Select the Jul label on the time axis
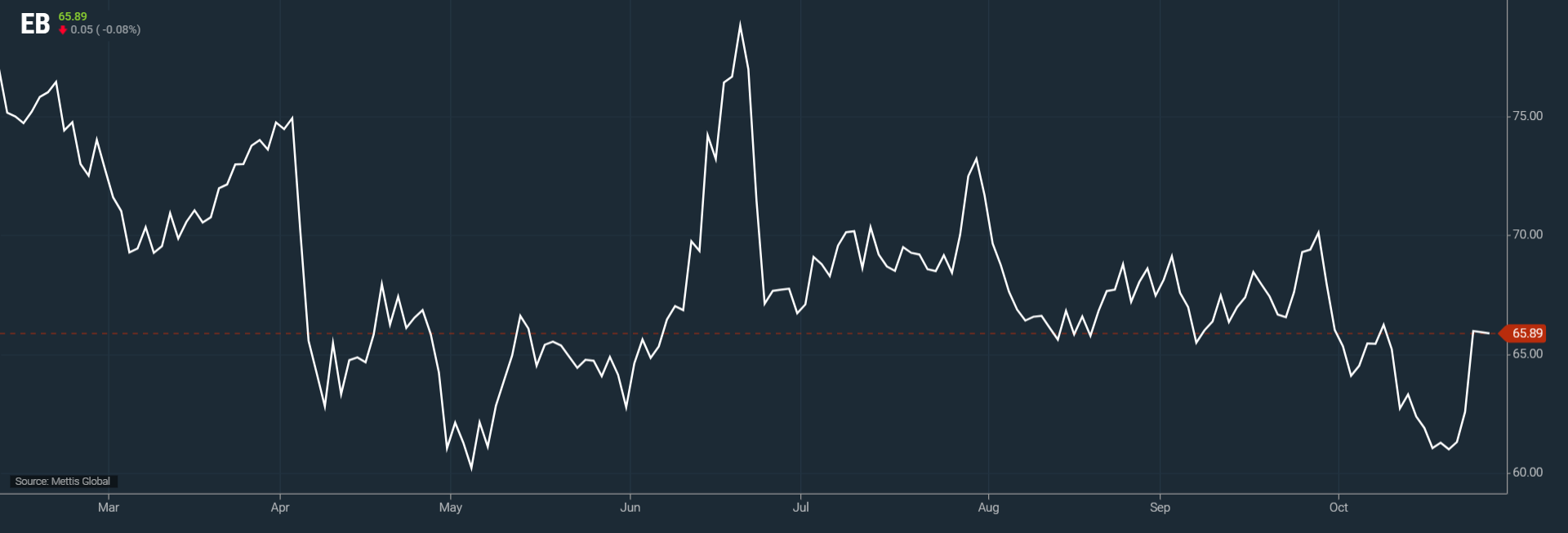 [x=801, y=508]
